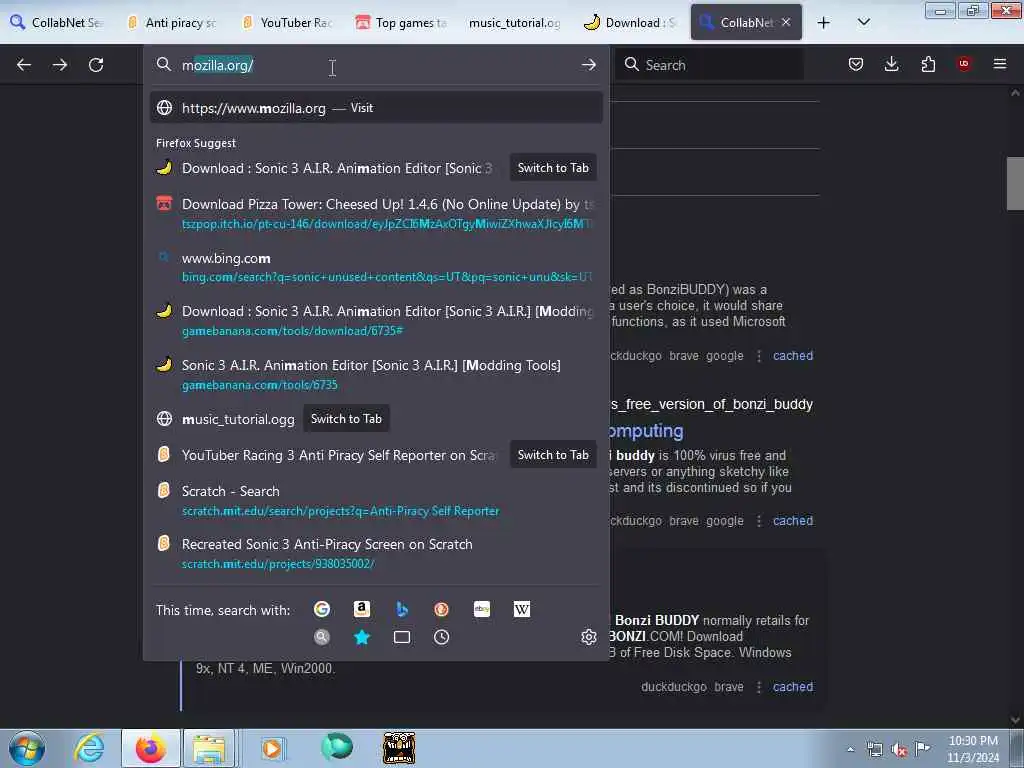Switch to the first CollabNet Search tab
Screen dimensions: 1024x768
pos(59,22)
